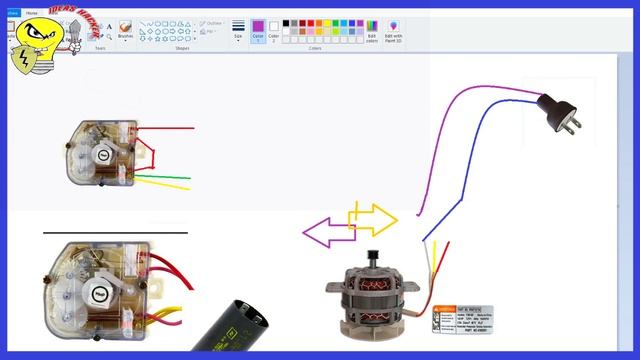This screenshot has height=360, width=640.
Task: Select the Five-point star shape
Action: pos(158,38)
